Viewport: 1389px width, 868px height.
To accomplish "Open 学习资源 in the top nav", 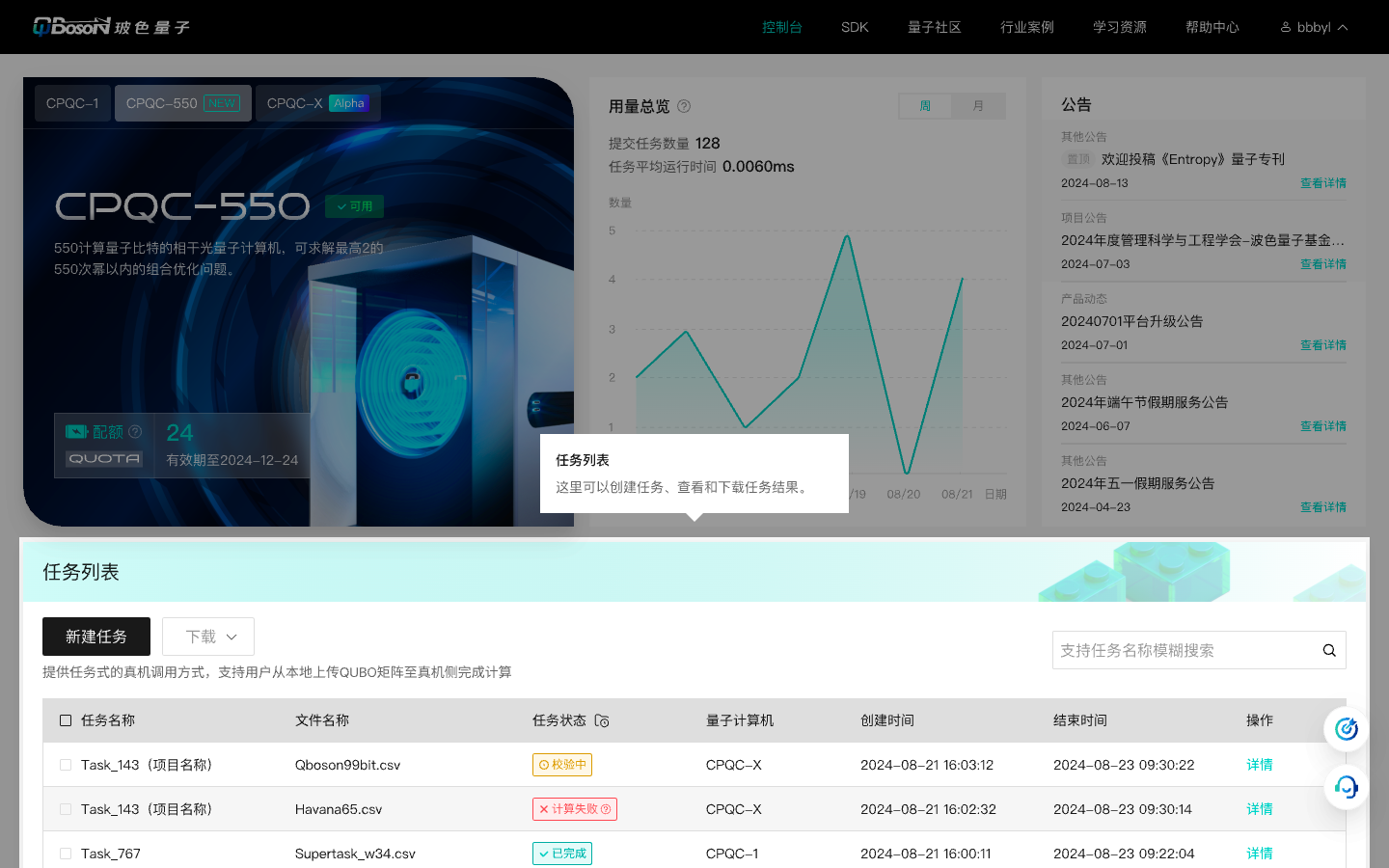I will coord(1120,27).
